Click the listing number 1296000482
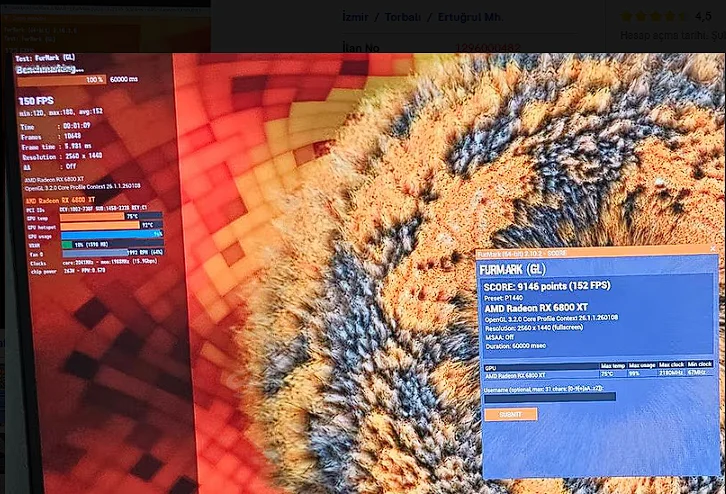The image size is (726, 494). 488,48
